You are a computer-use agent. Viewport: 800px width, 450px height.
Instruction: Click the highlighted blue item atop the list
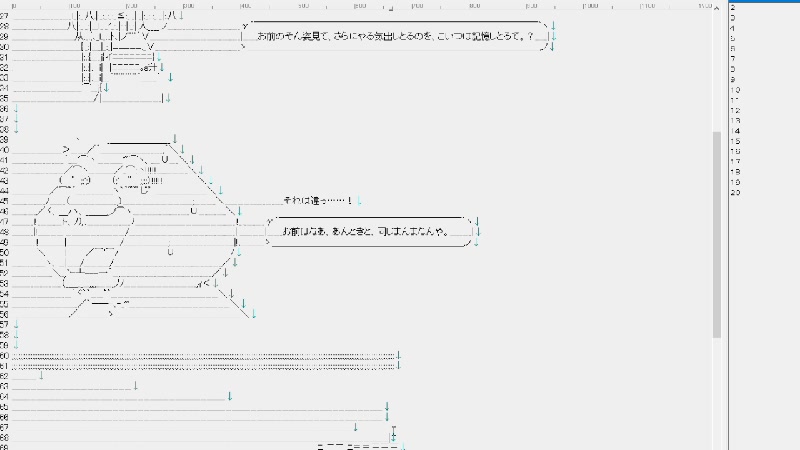click(x=760, y=1)
